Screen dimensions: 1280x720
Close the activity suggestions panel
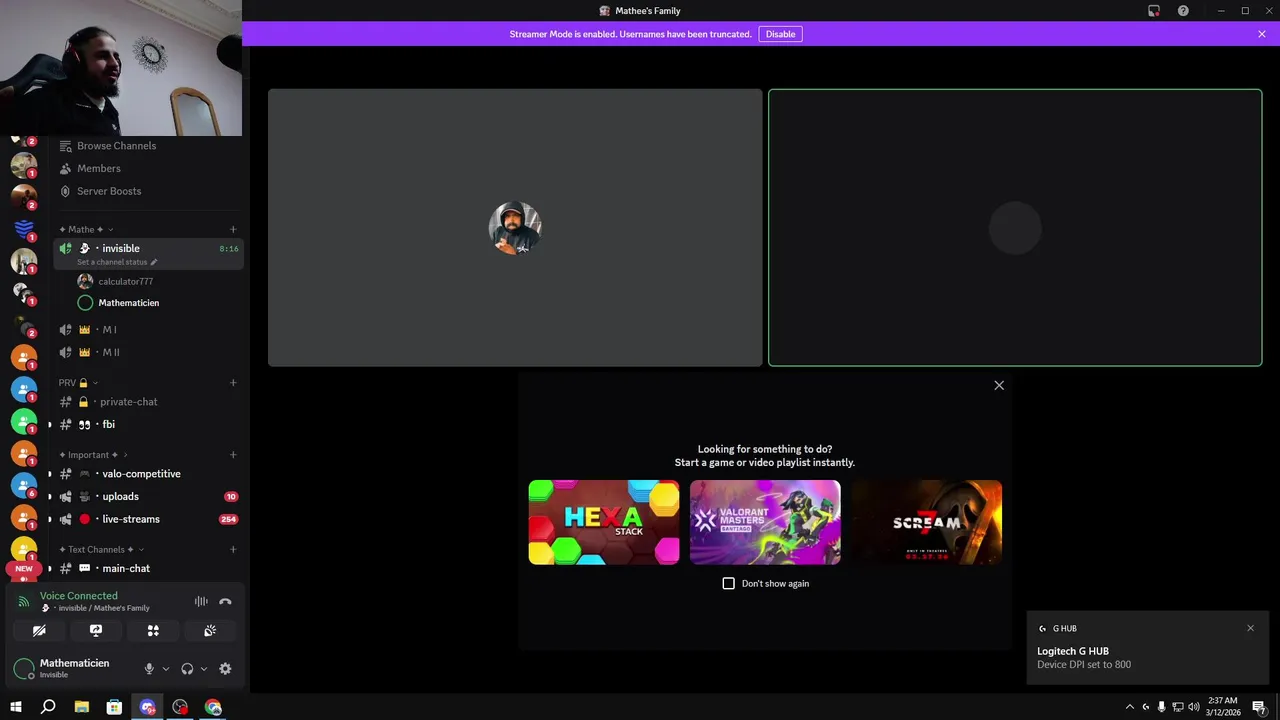tap(999, 385)
